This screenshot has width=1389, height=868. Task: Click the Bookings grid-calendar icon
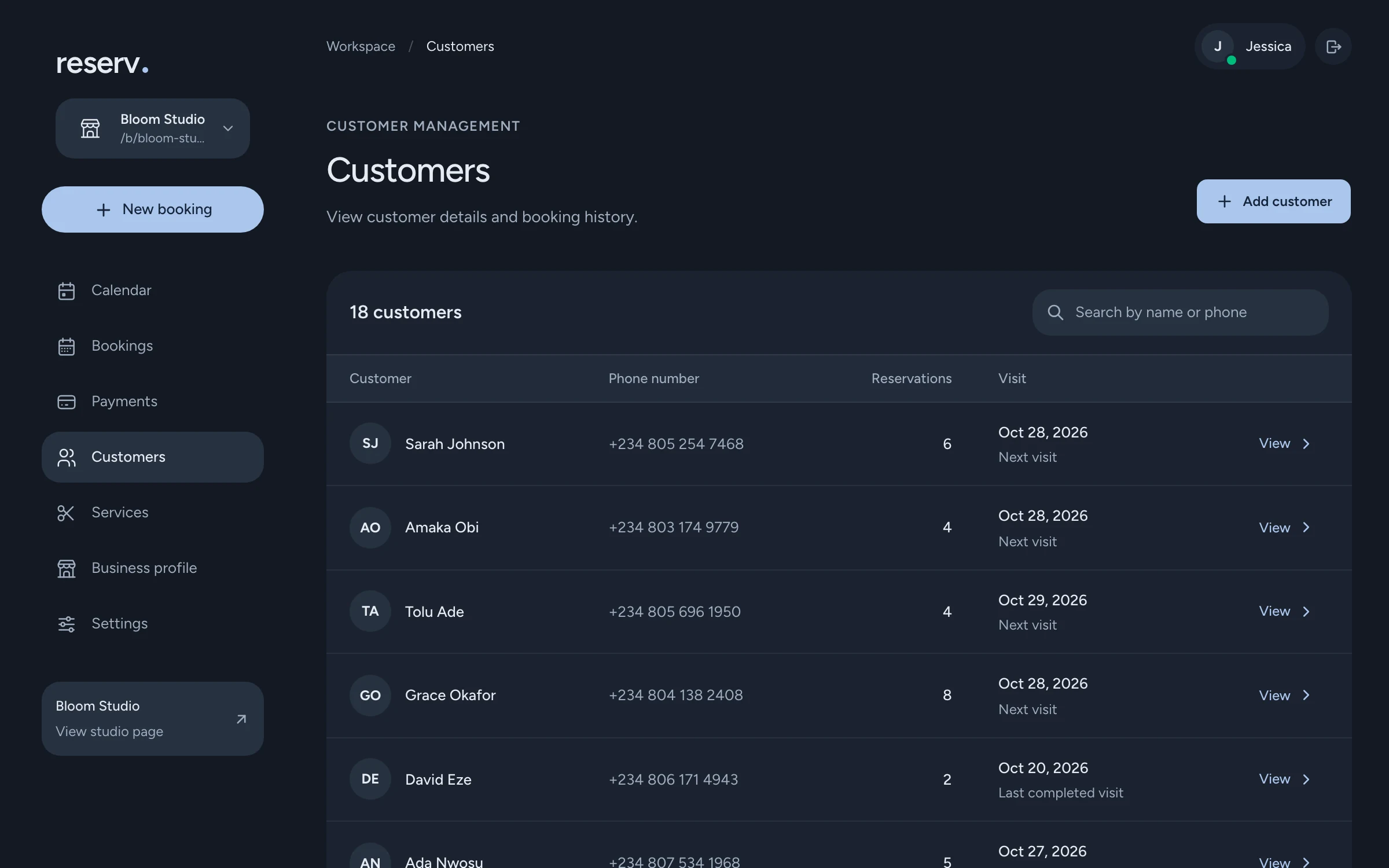[67, 346]
